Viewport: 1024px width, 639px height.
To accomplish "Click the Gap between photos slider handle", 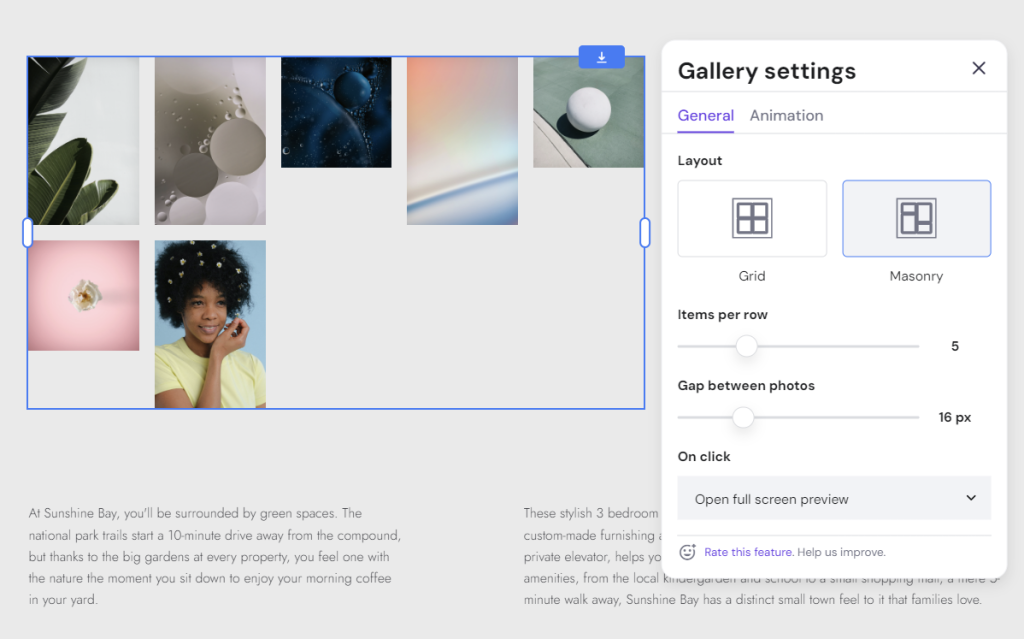I will pyautogui.click(x=742, y=417).
